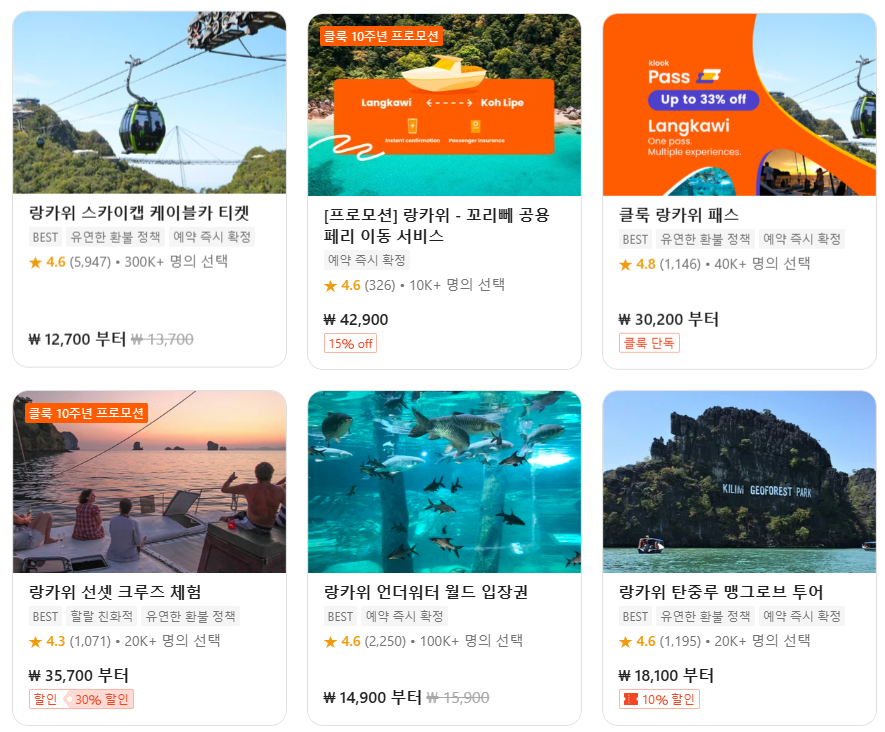Click the ₩ 42,900 ferry price
This screenshot has width=885, height=732.
pyautogui.click(x=356, y=320)
